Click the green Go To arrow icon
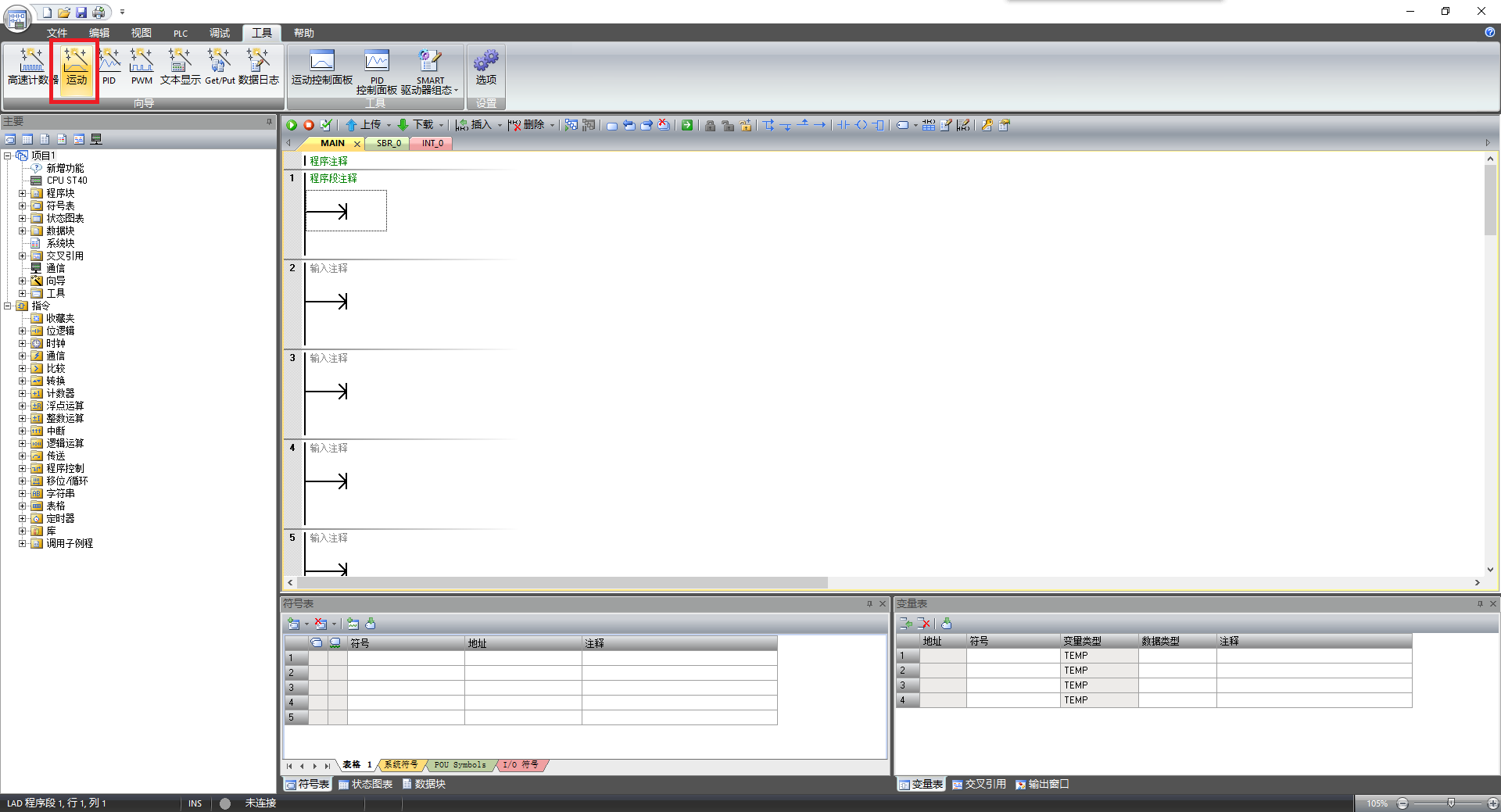Screen dimensions: 1501x812 (687, 125)
